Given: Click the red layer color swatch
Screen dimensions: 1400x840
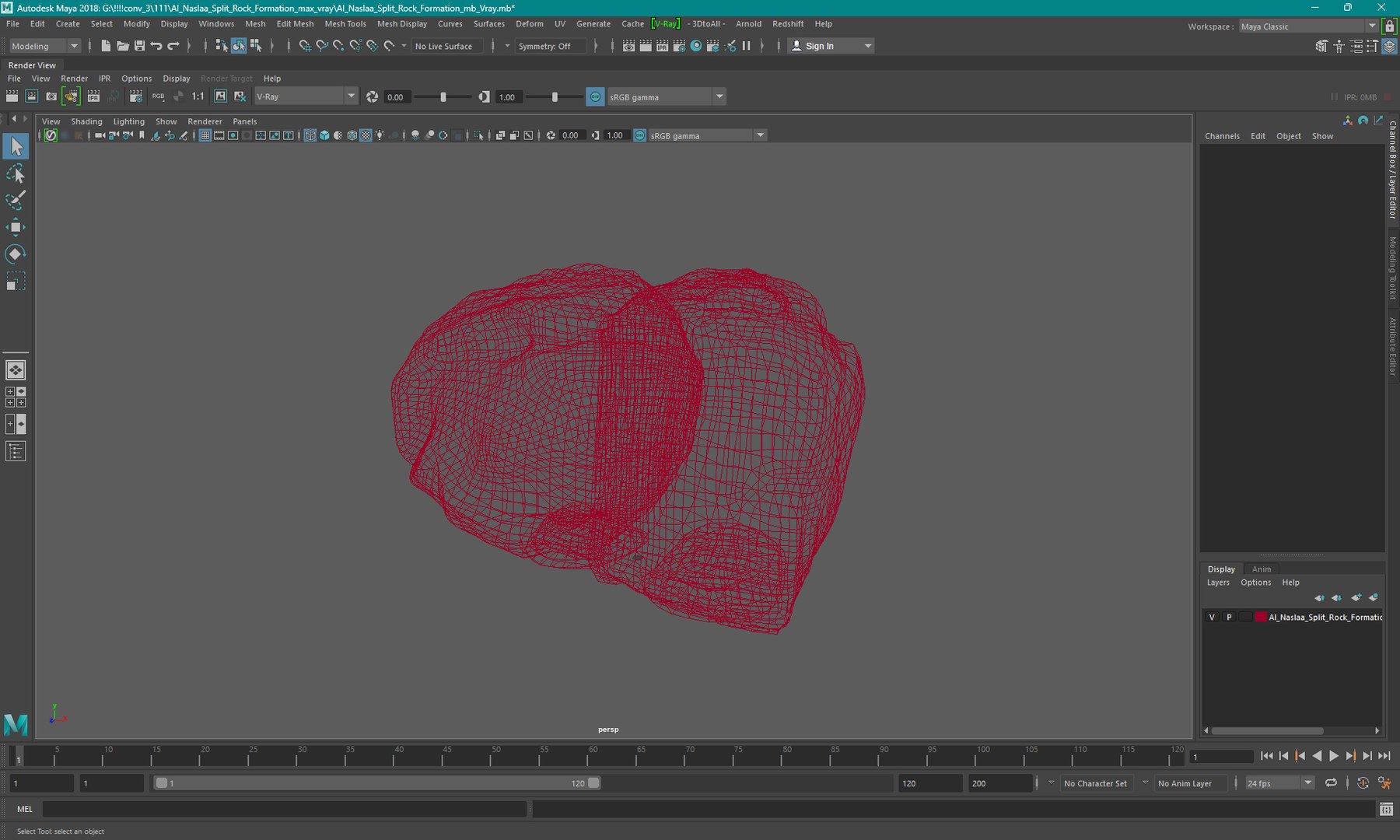Looking at the screenshot, I should [x=1261, y=617].
